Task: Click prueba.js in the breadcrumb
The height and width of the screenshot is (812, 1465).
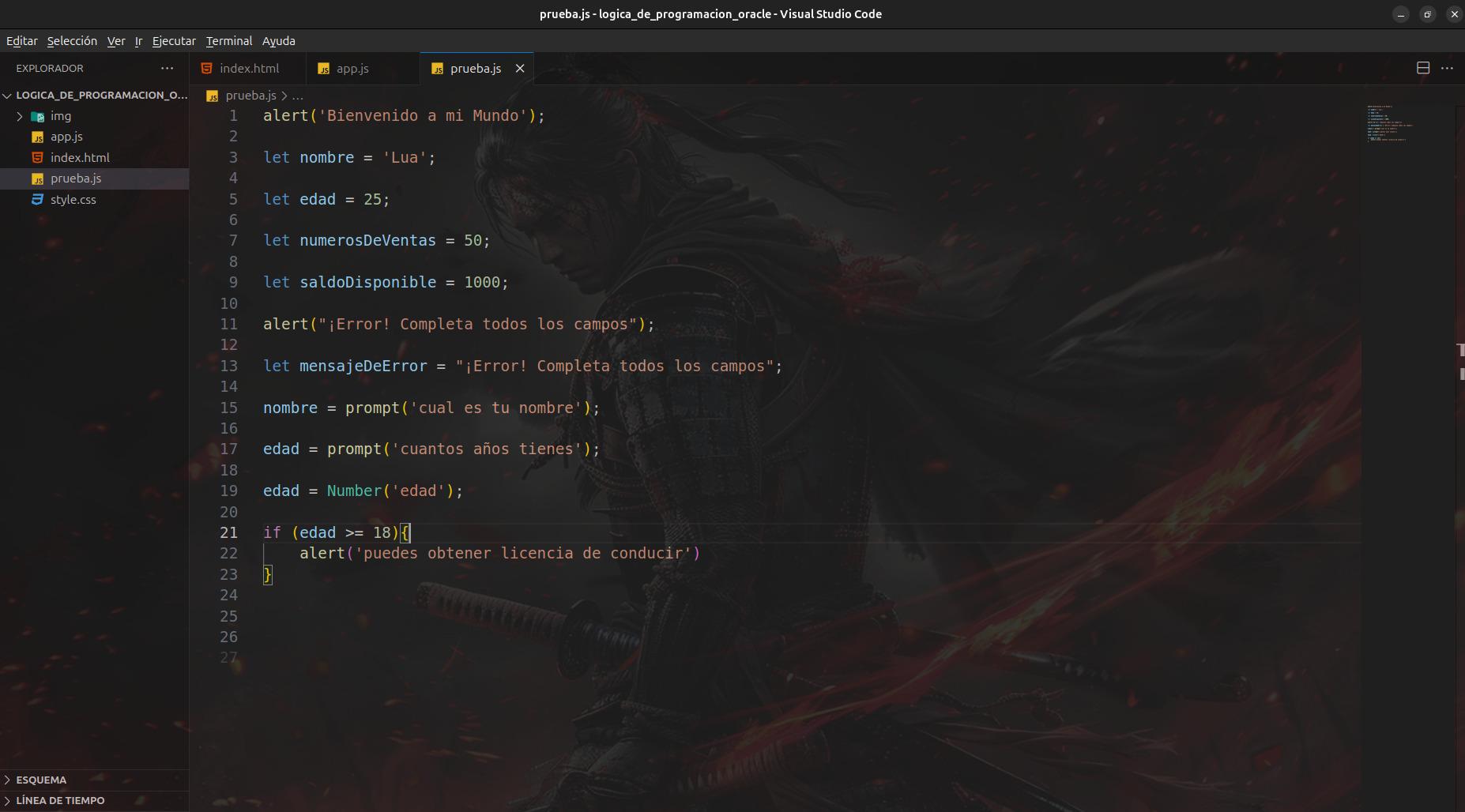Action: [250, 96]
